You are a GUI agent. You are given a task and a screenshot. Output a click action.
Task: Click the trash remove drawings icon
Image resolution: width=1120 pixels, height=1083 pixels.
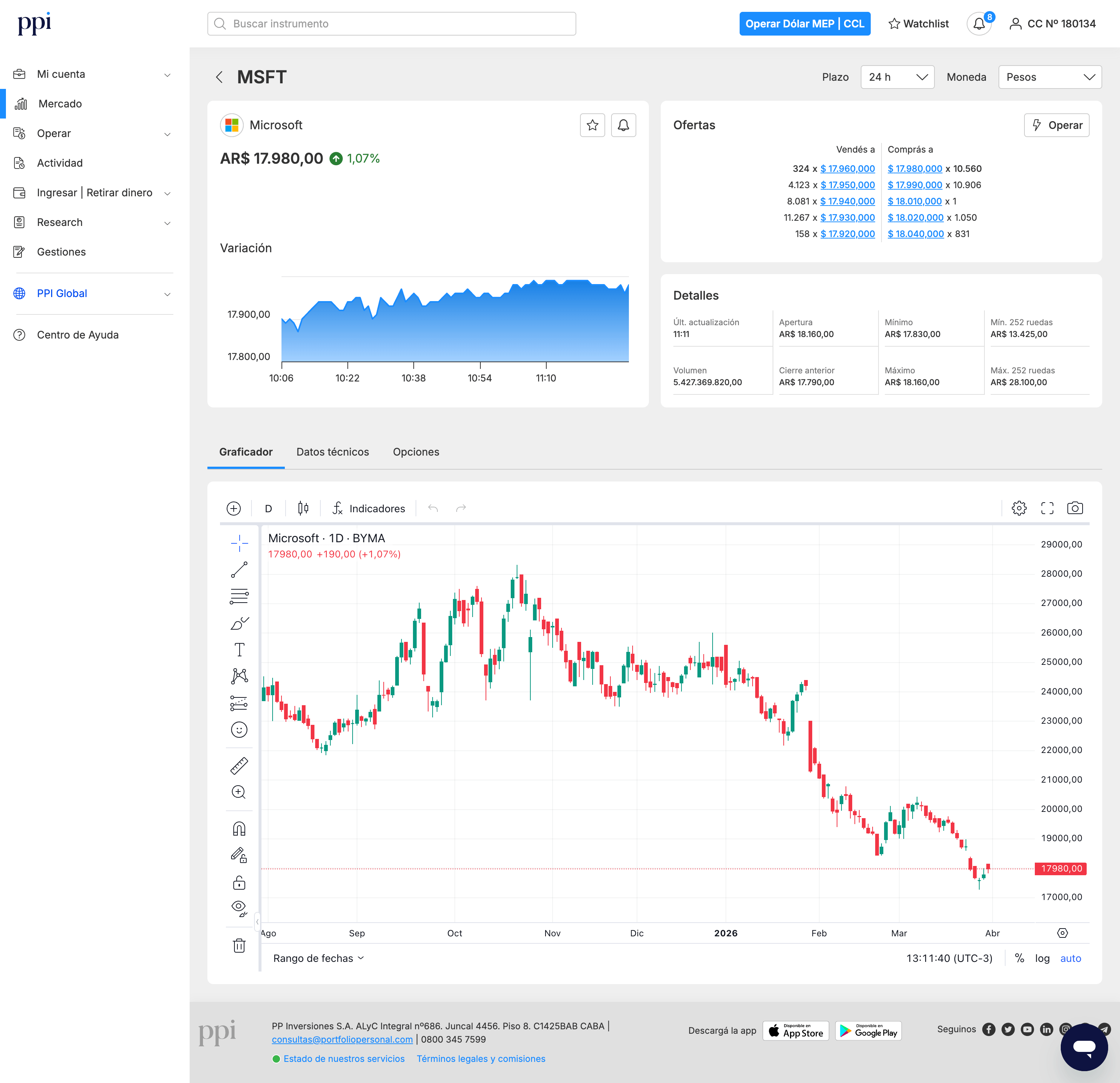[239, 945]
